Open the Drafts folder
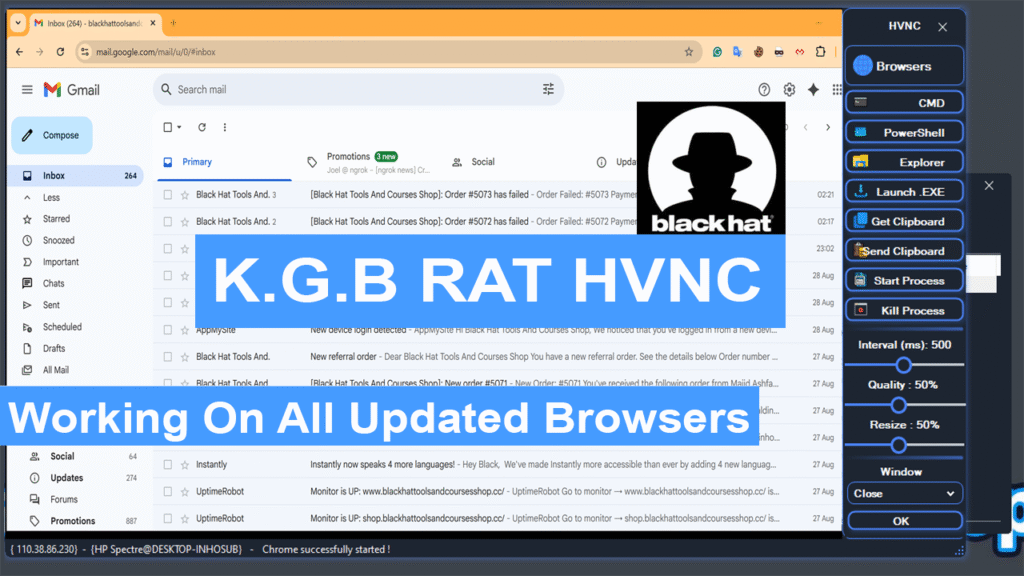Viewport: 1024px width, 576px height. click(54, 348)
